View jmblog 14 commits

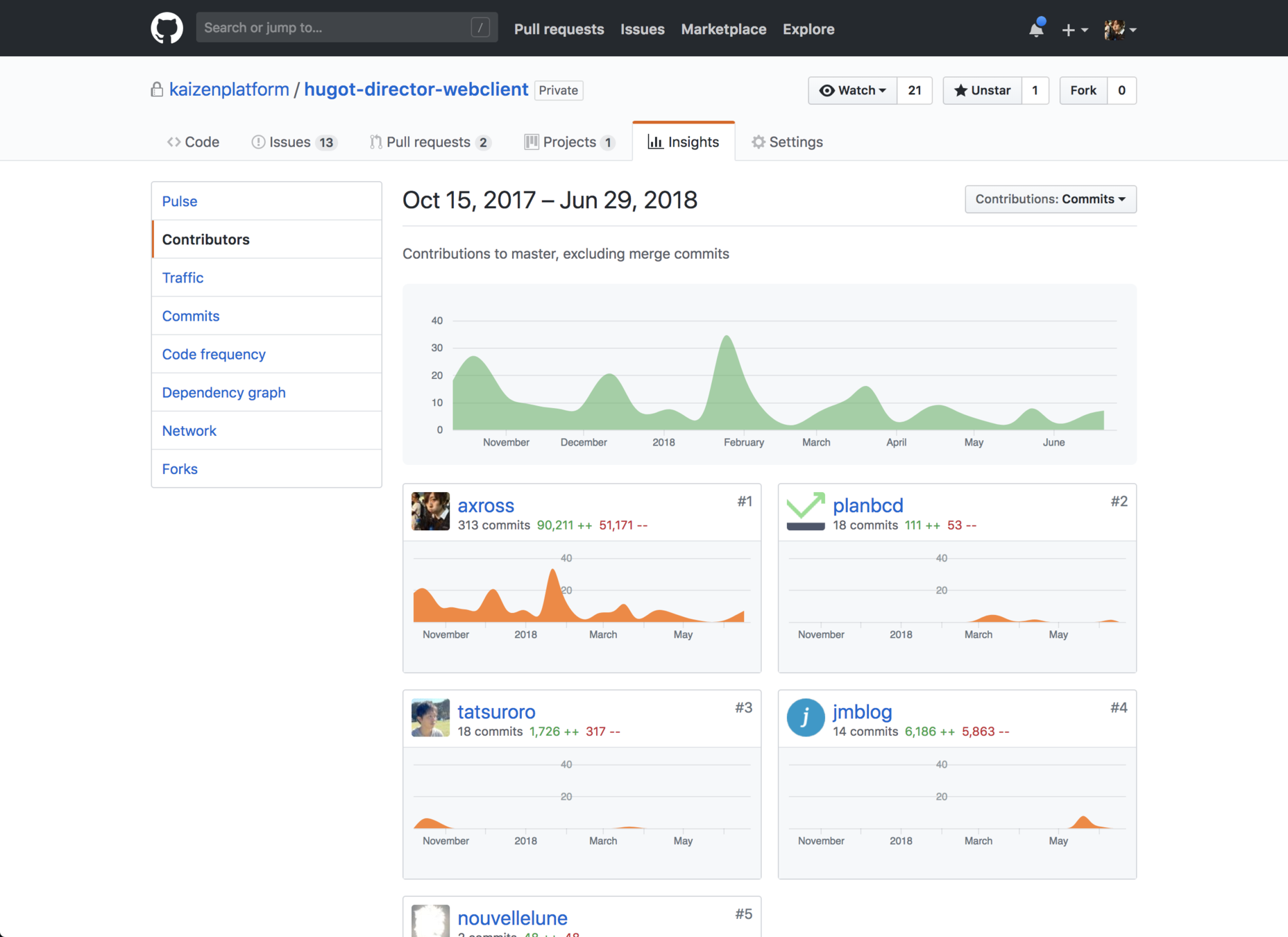pos(865,732)
